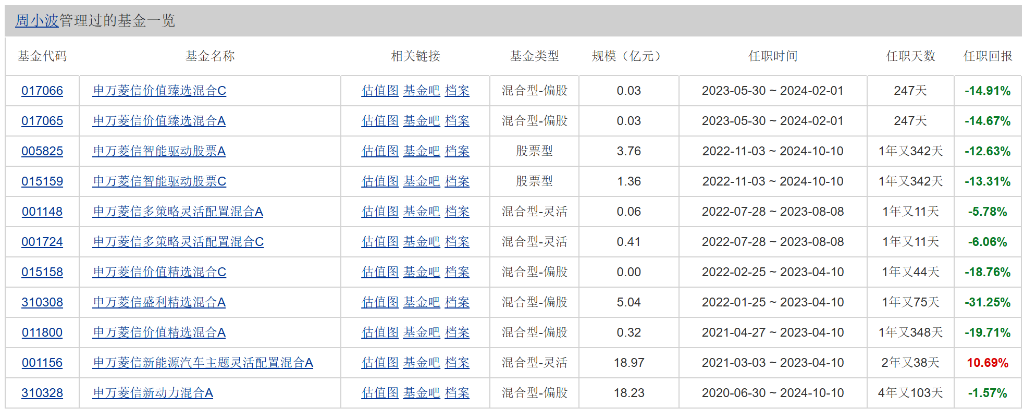Open fund code 310308 link
The image size is (1024, 412).
pos(42,302)
